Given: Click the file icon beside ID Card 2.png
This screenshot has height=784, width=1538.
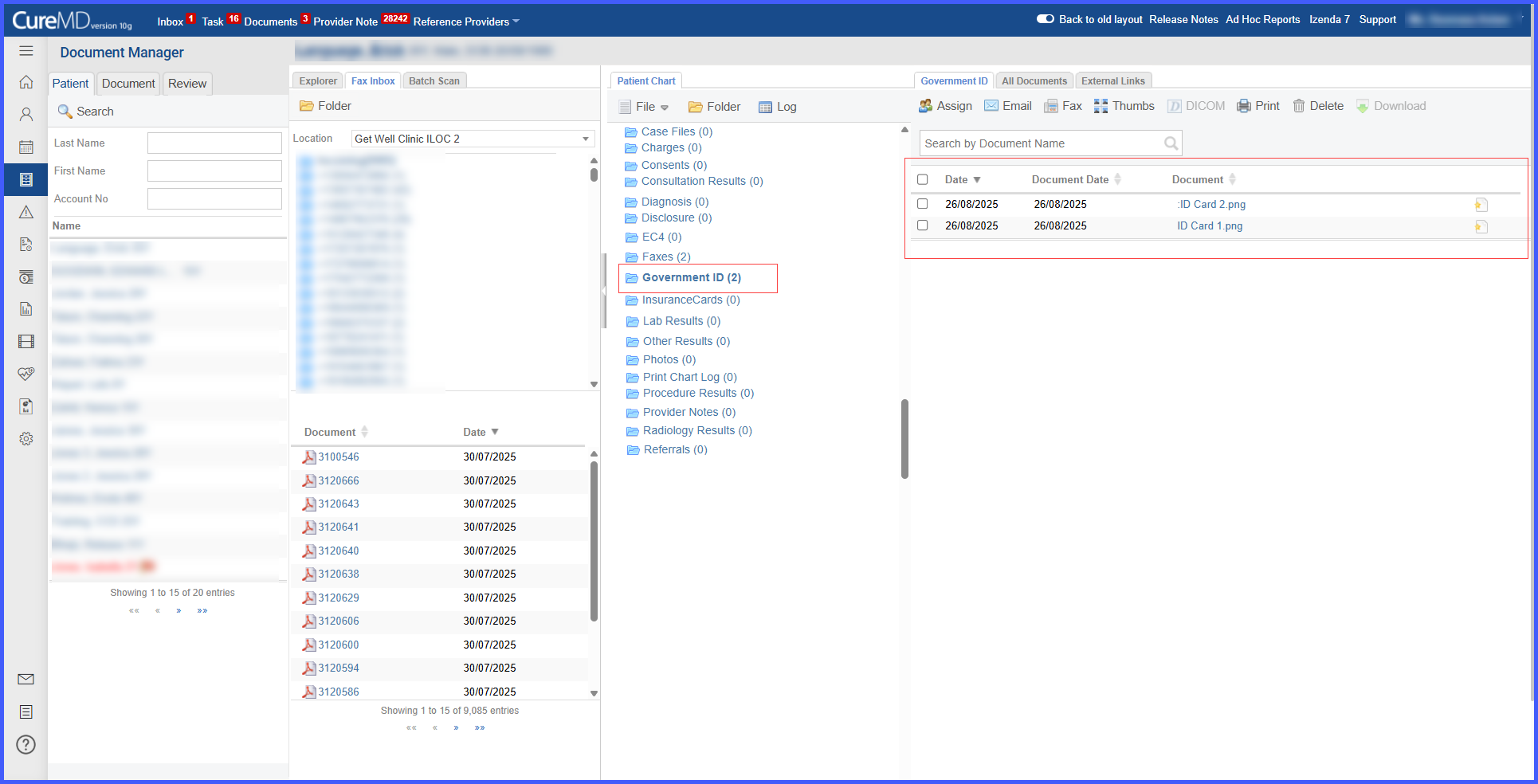Looking at the screenshot, I should pos(1481,205).
